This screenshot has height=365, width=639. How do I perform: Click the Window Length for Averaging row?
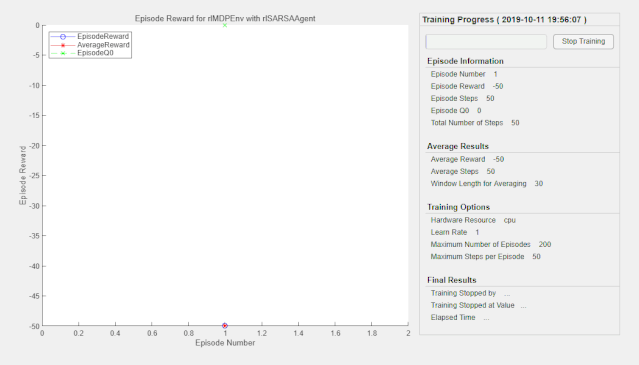point(487,184)
